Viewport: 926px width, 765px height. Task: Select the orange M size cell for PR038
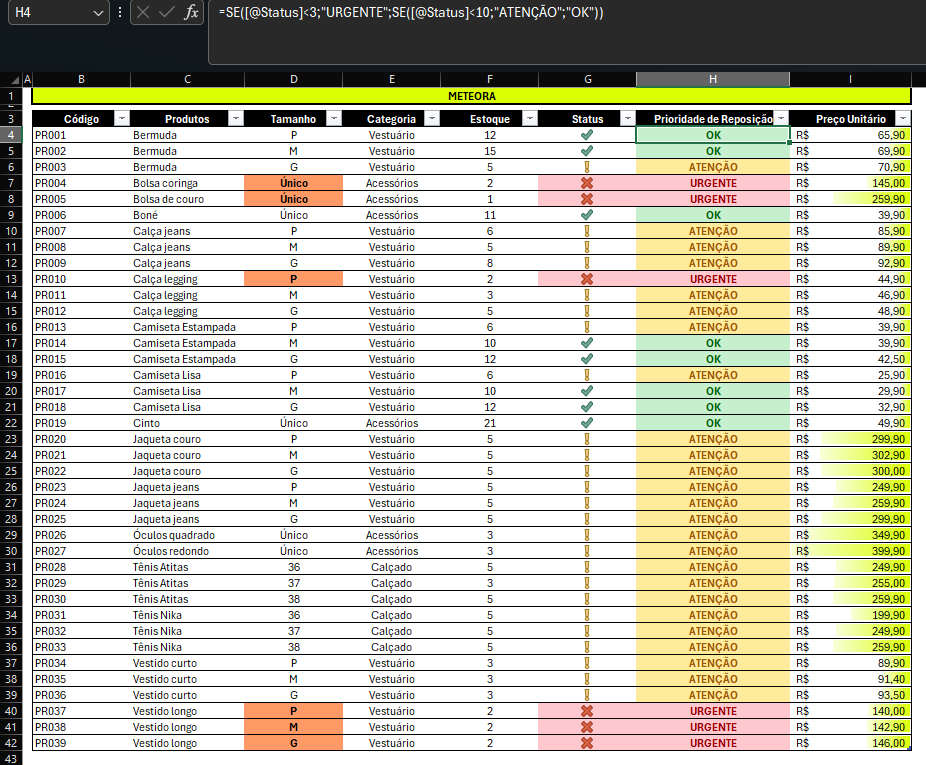click(294, 727)
